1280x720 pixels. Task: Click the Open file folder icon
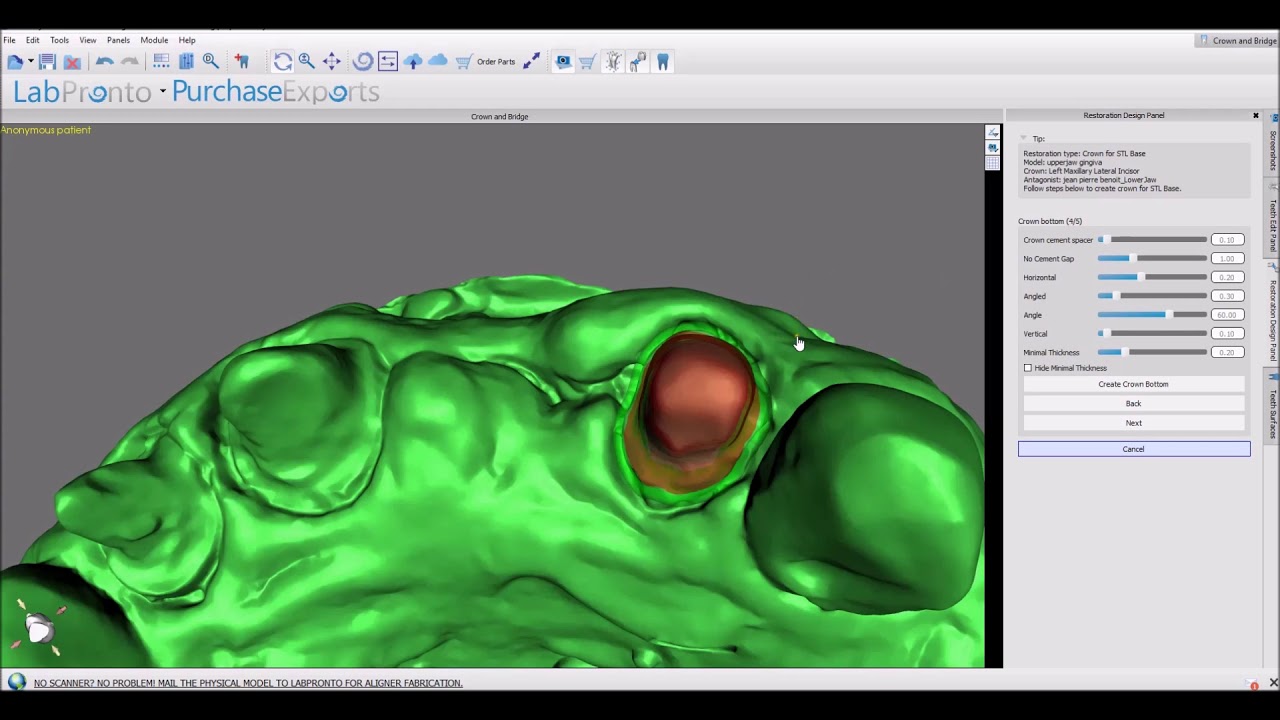click(x=15, y=62)
